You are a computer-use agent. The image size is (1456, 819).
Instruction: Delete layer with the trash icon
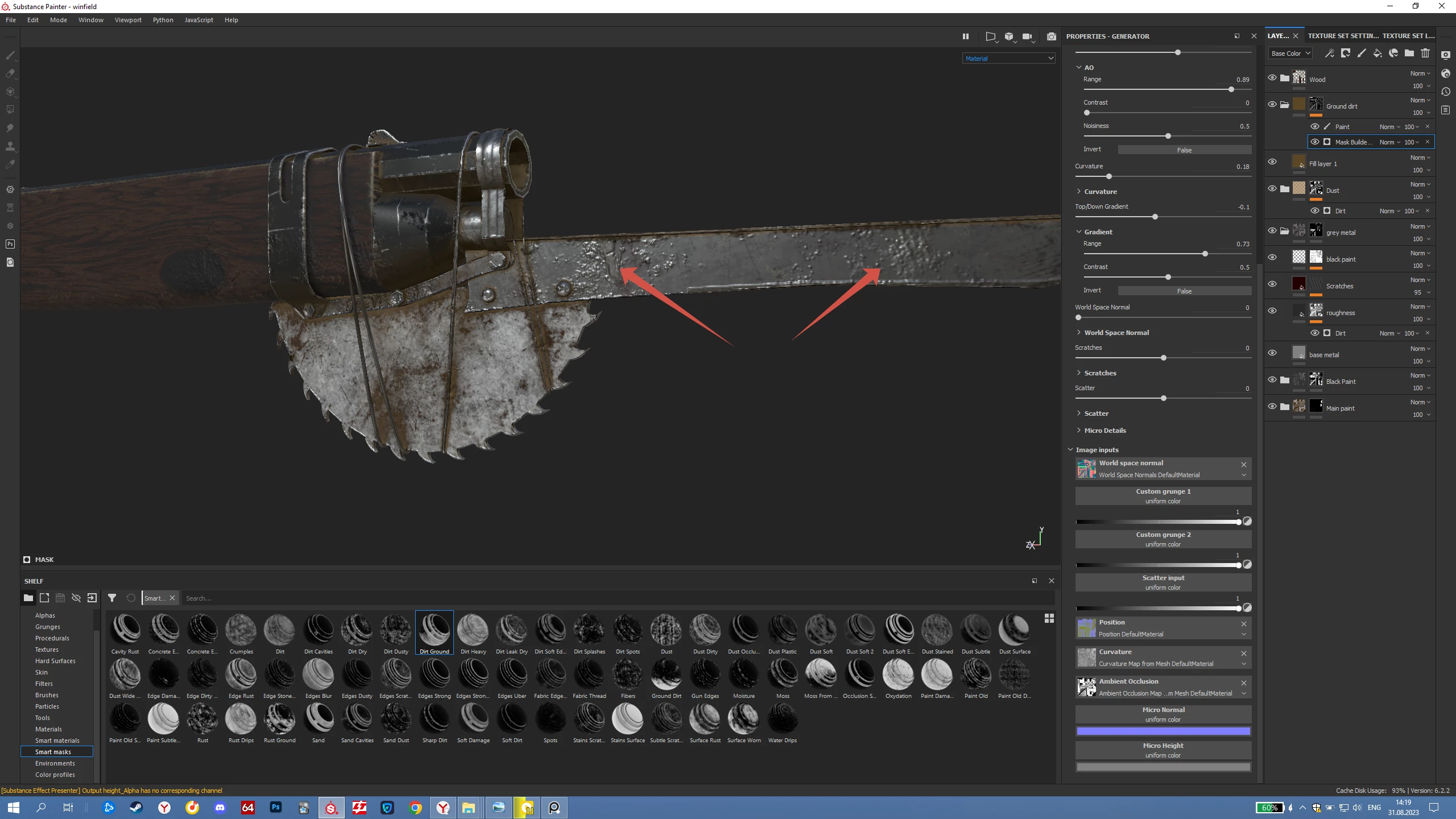tap(1425, 53)
